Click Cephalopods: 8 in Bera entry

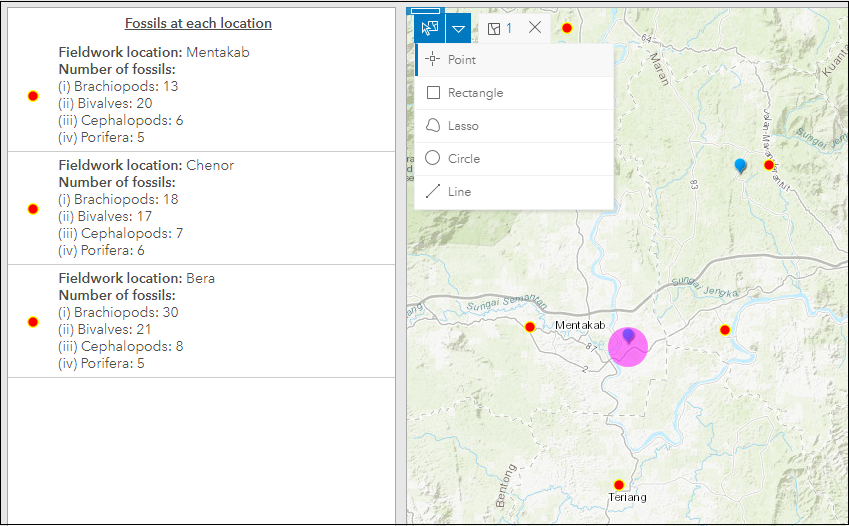[121, 346]
